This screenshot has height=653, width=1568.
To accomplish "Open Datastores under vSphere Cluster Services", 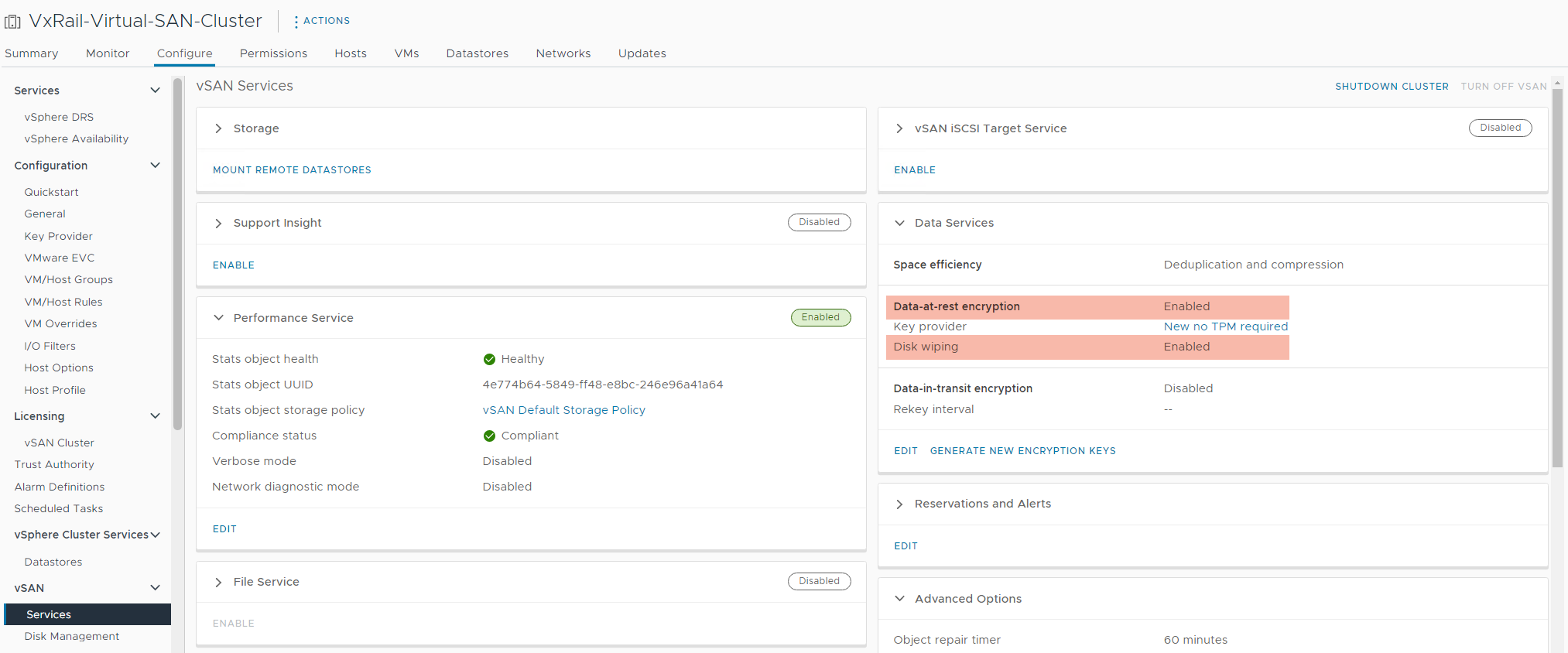I will pos(53,562).
